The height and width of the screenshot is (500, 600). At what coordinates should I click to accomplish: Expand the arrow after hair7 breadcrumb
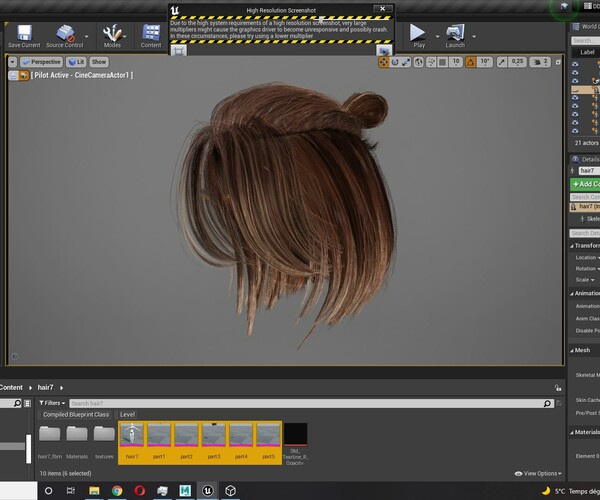point(61,388)
